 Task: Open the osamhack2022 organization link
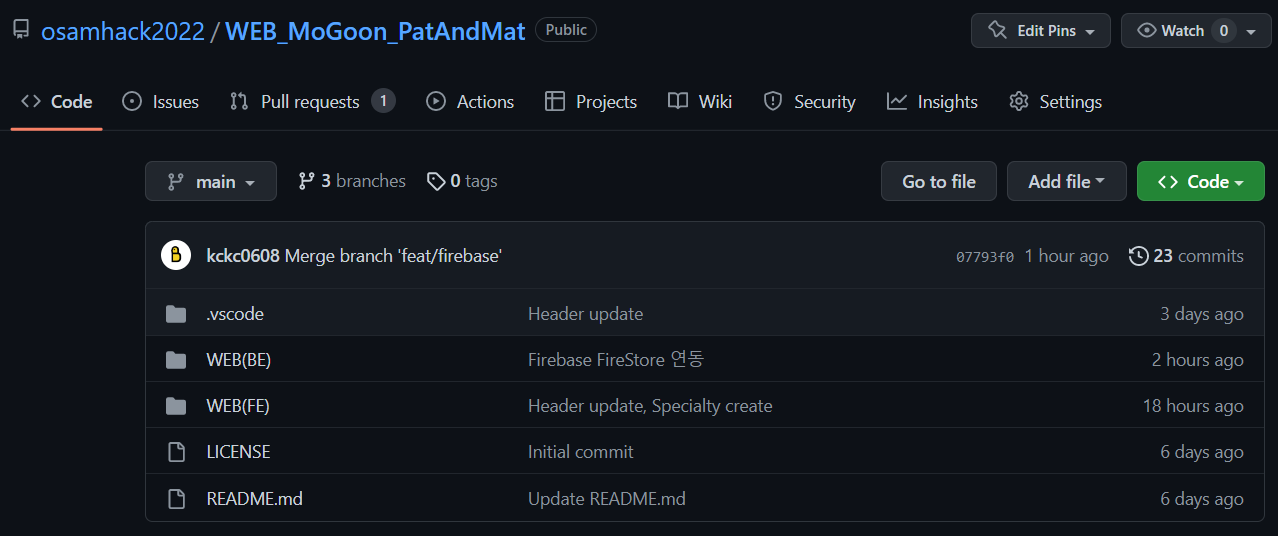point(122,31)
